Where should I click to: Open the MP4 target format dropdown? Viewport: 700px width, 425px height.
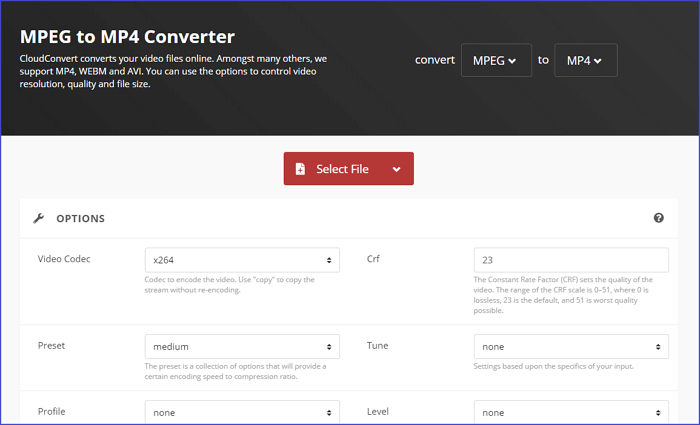coord(585,61)
